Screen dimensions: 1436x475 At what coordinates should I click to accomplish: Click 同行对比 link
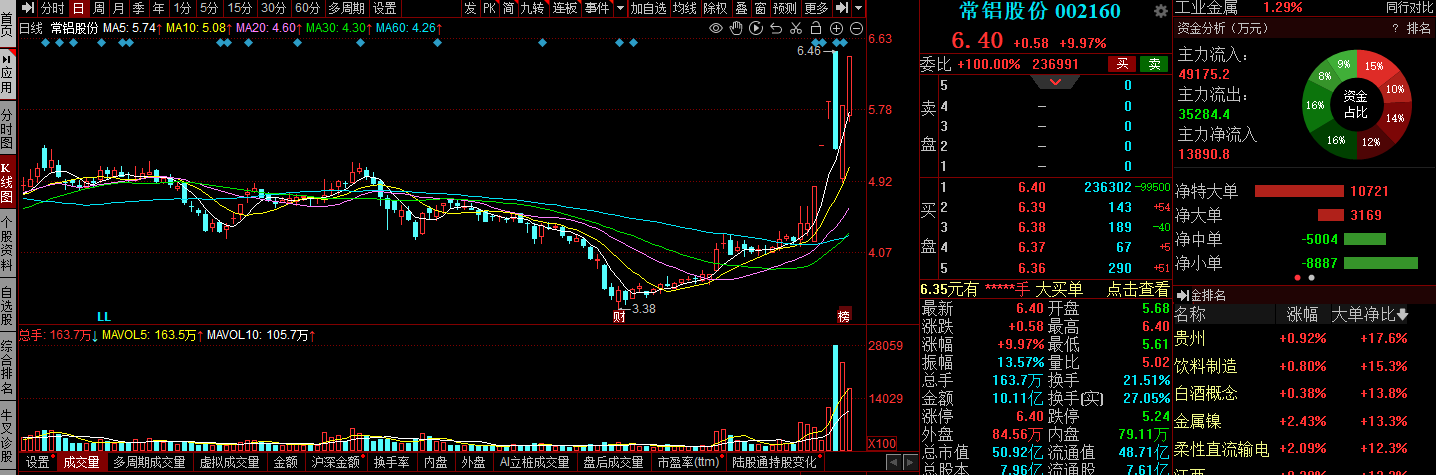point(1410,7)
